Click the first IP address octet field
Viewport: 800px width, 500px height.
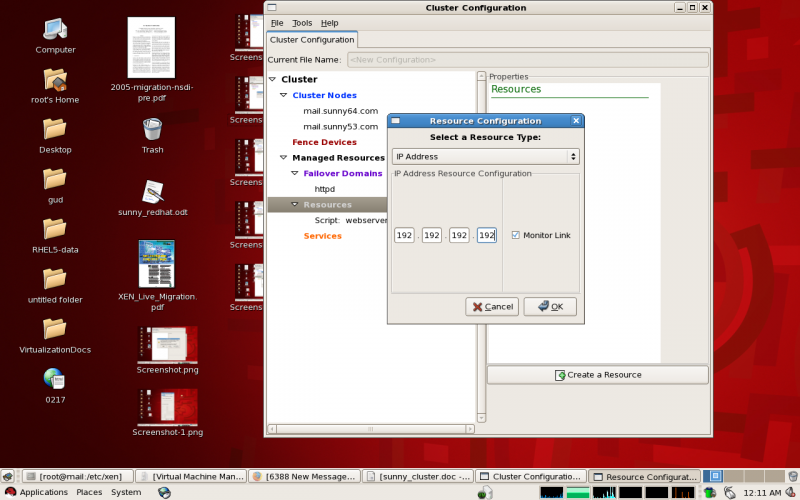coord(404,235)
